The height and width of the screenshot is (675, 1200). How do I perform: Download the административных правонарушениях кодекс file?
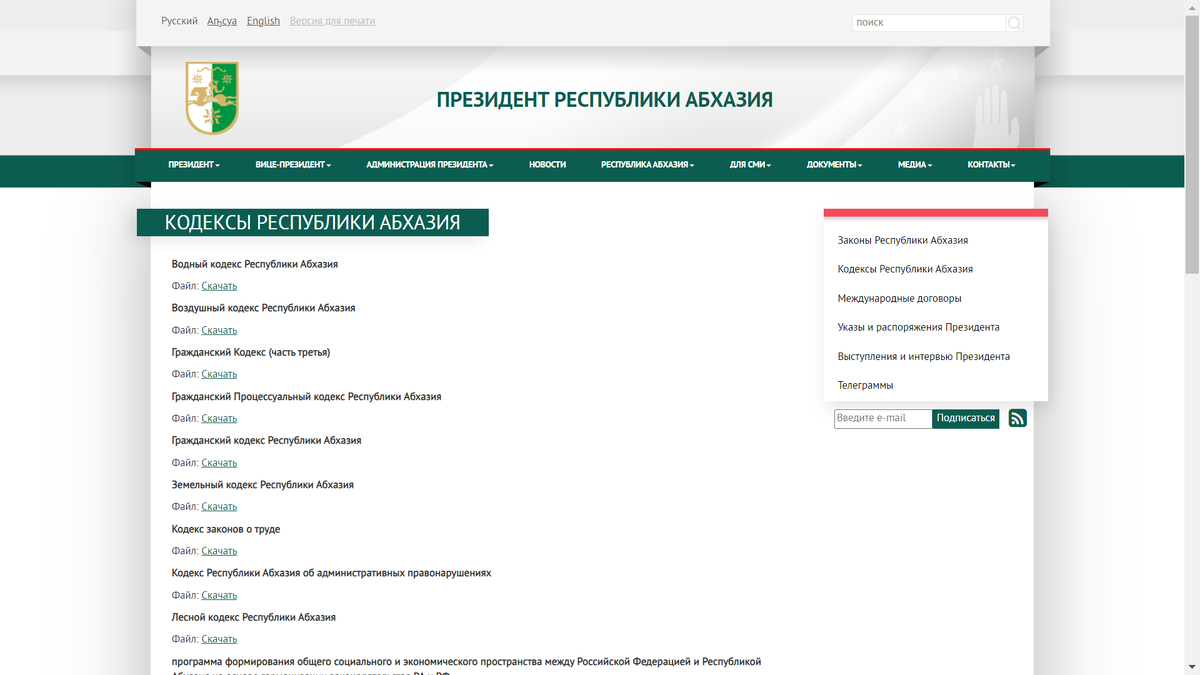[x=219, y=595]
